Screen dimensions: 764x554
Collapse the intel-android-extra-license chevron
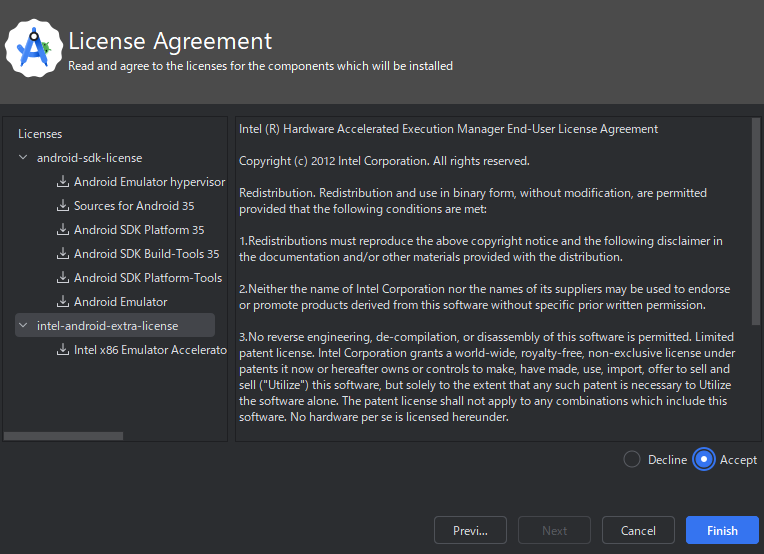coord(23,325)
